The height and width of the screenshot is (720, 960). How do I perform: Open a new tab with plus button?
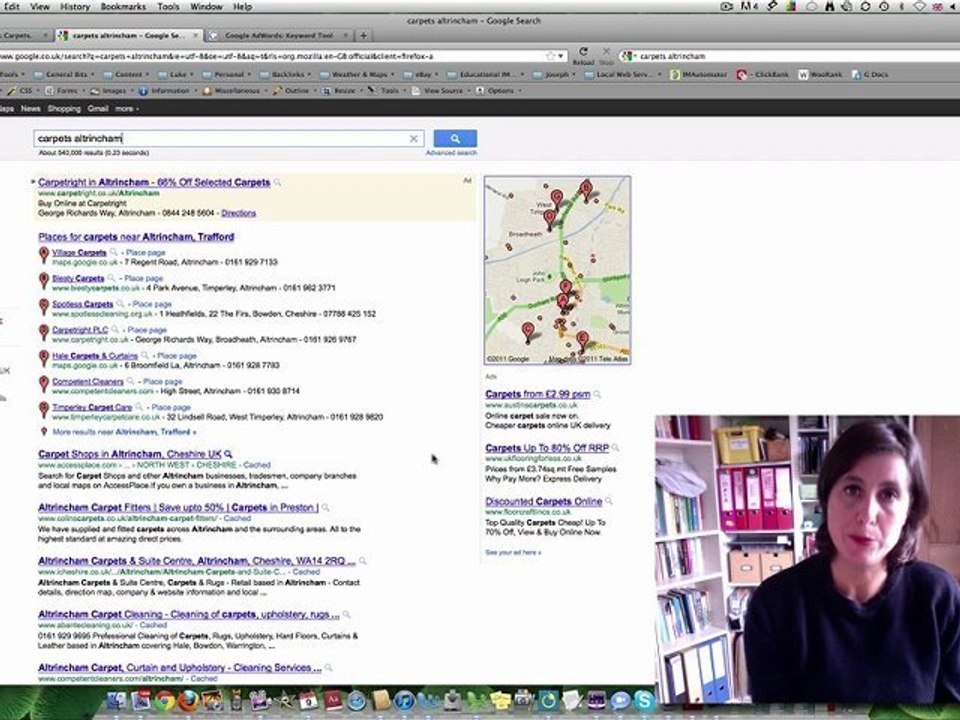coord(363,36)
